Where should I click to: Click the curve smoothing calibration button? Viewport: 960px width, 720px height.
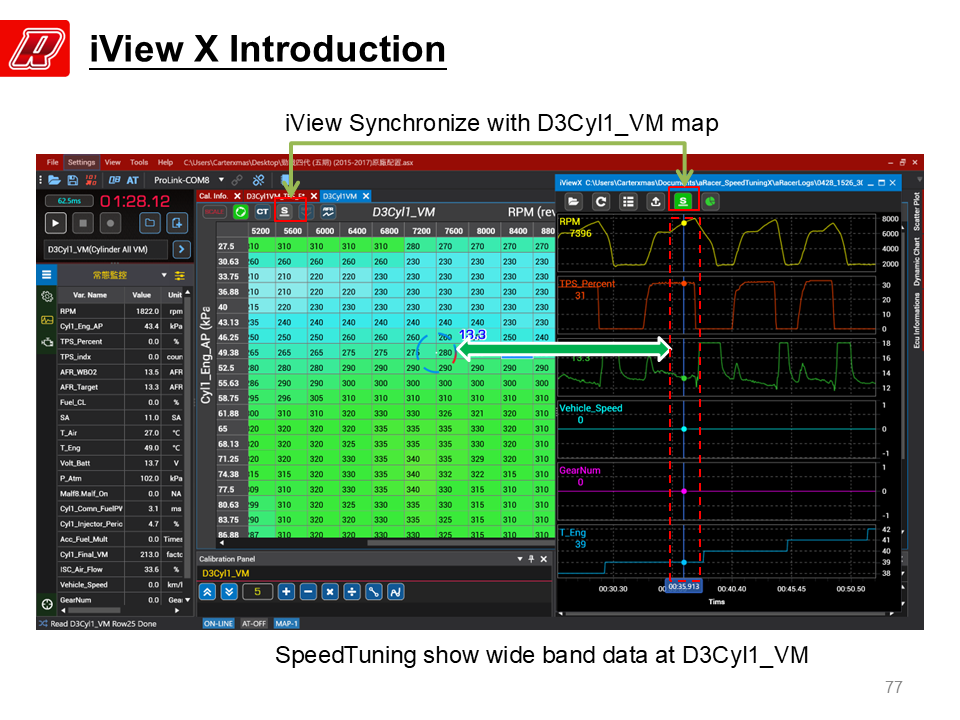pos(396,592)
